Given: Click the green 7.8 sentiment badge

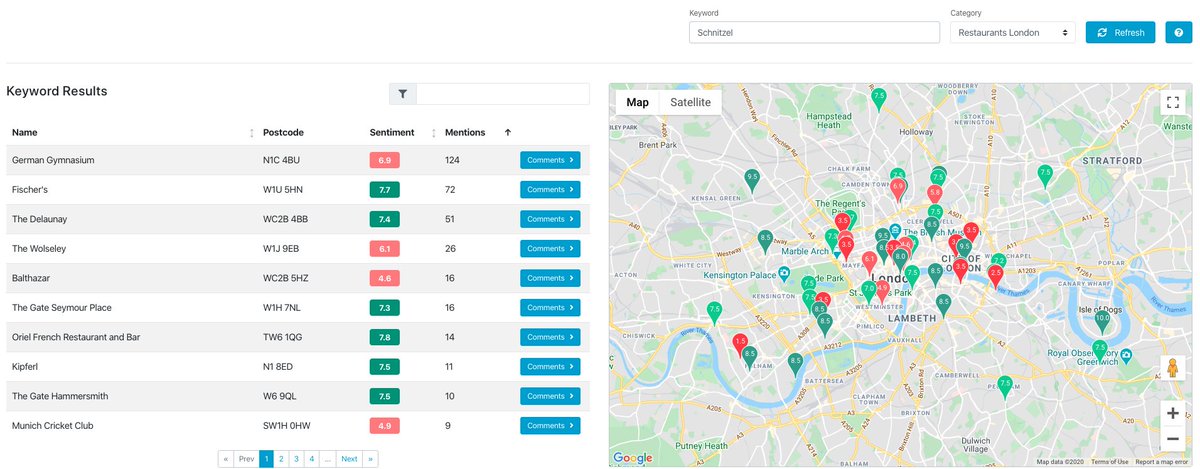Looking at the screenshot, I should [x=384, y=337].
